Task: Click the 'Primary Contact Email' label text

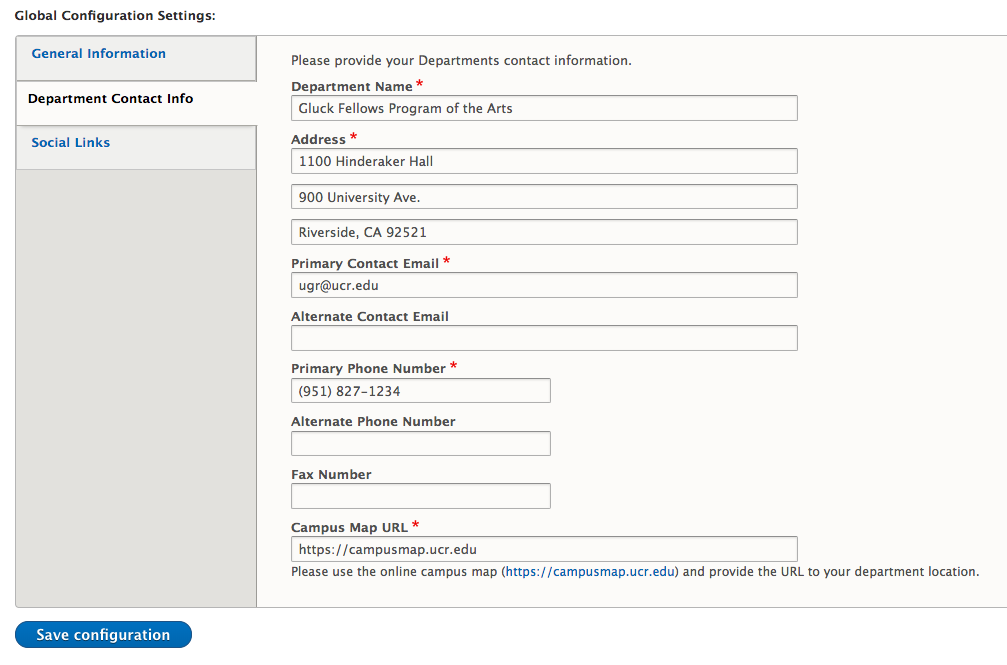Action: pyautogui.click(x=364, y=263)
